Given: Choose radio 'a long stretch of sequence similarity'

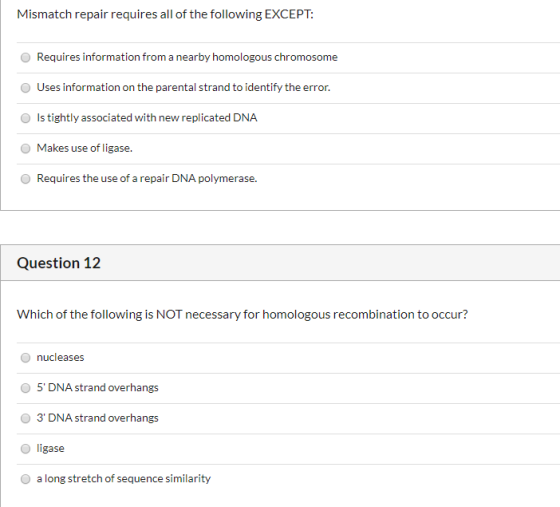Looking at the screenshot, I should click(25, 479).
